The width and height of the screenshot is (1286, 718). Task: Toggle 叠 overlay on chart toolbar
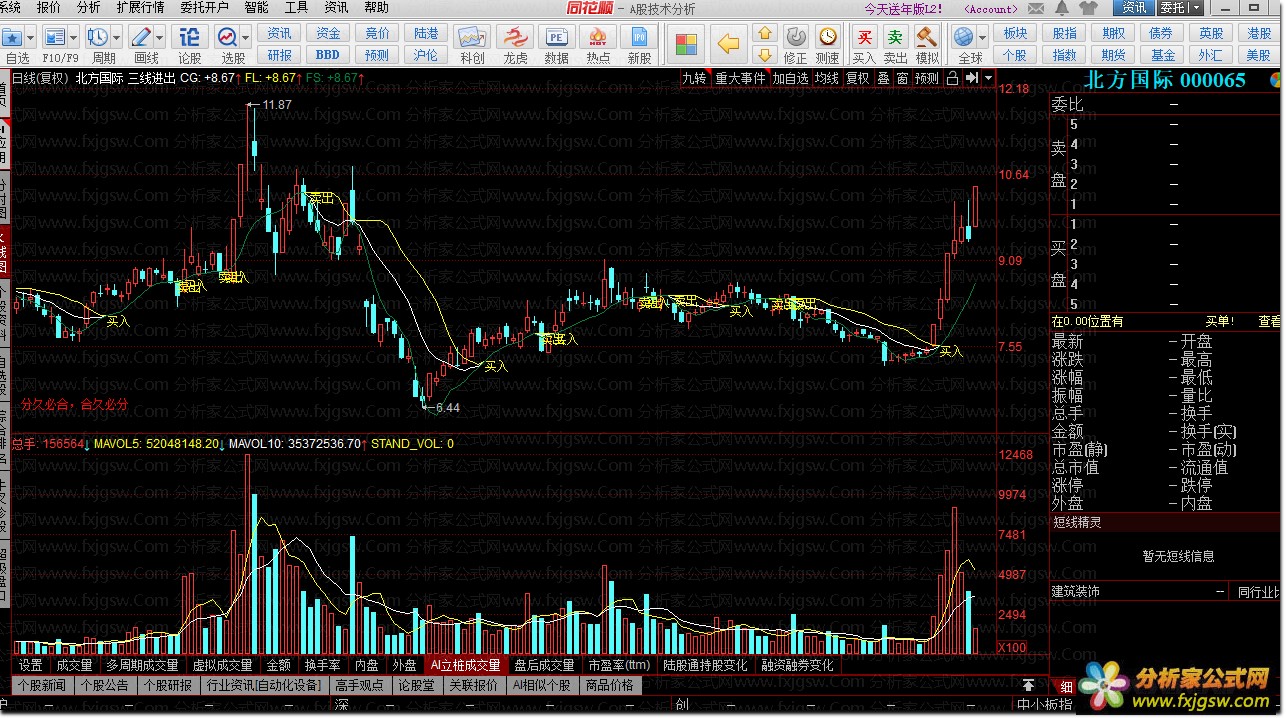(x=884, y=78)
